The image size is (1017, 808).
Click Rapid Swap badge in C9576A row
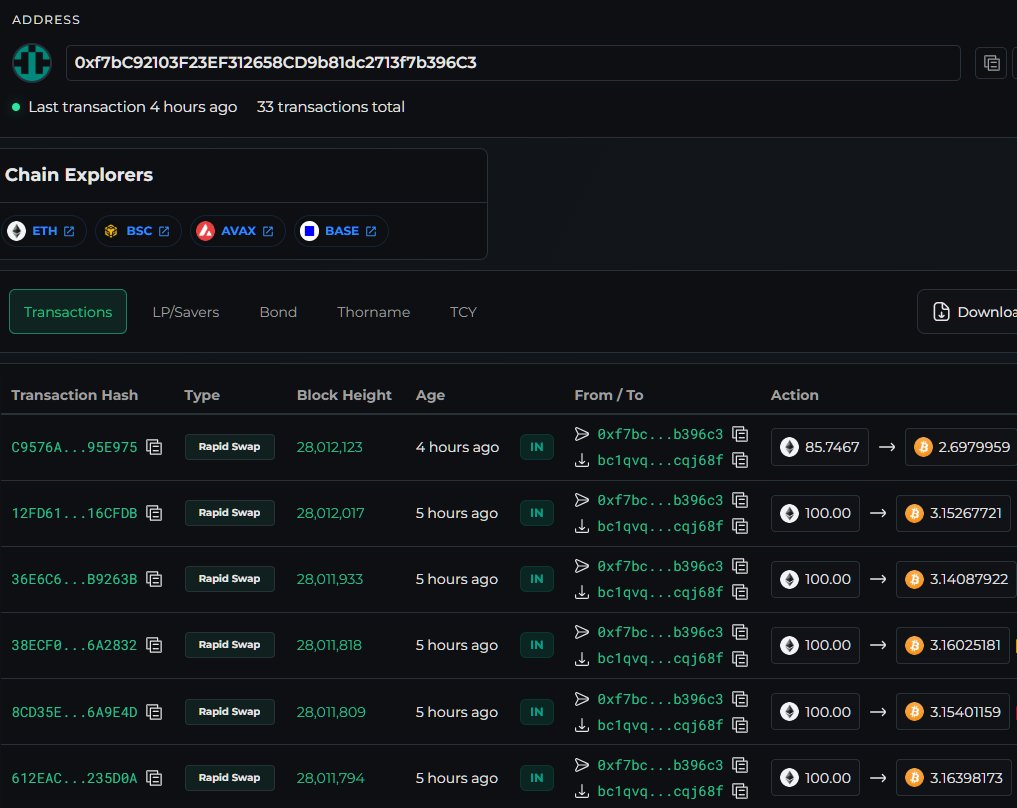230,447
